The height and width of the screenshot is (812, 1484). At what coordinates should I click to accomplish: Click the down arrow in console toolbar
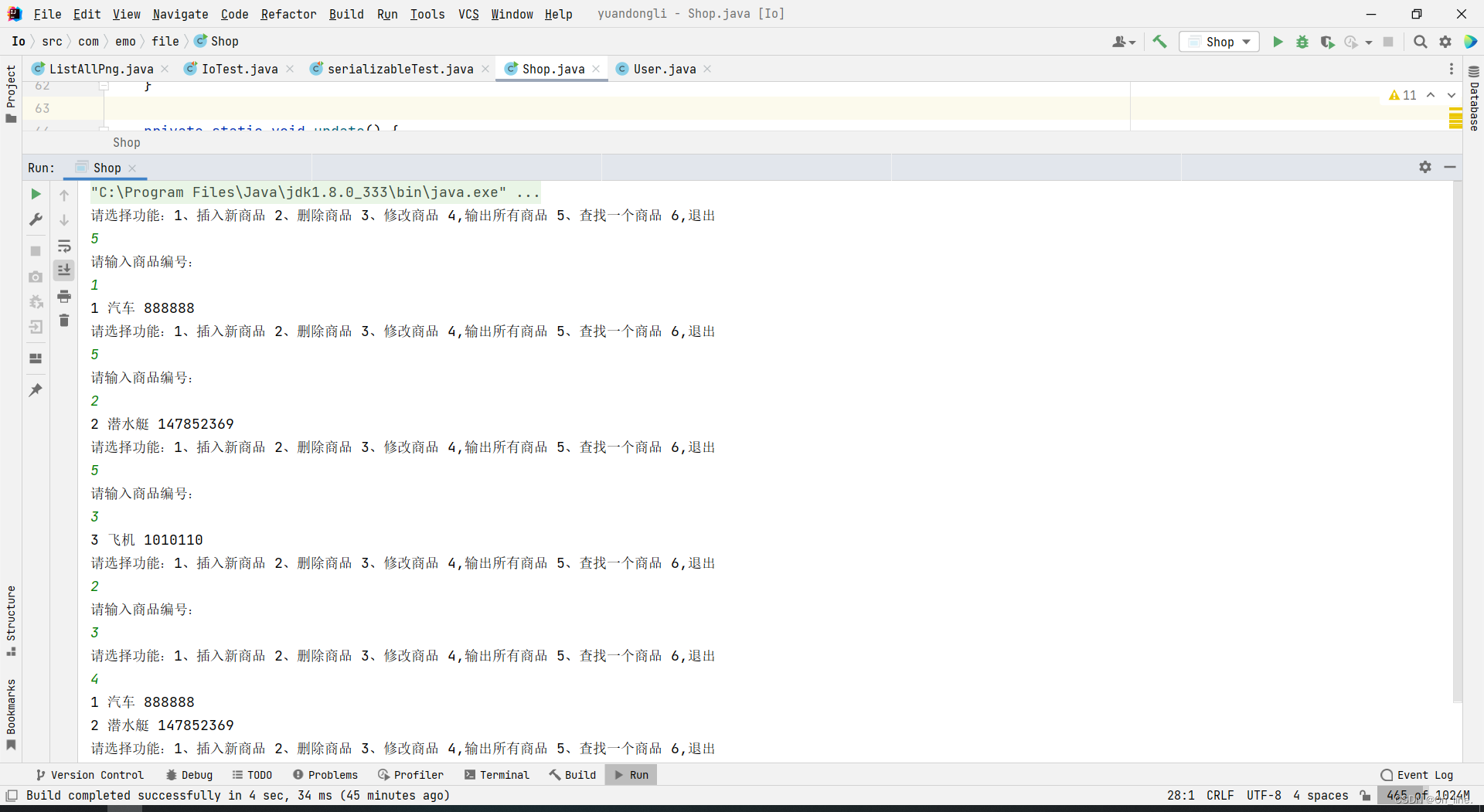(x=64, y=220)
